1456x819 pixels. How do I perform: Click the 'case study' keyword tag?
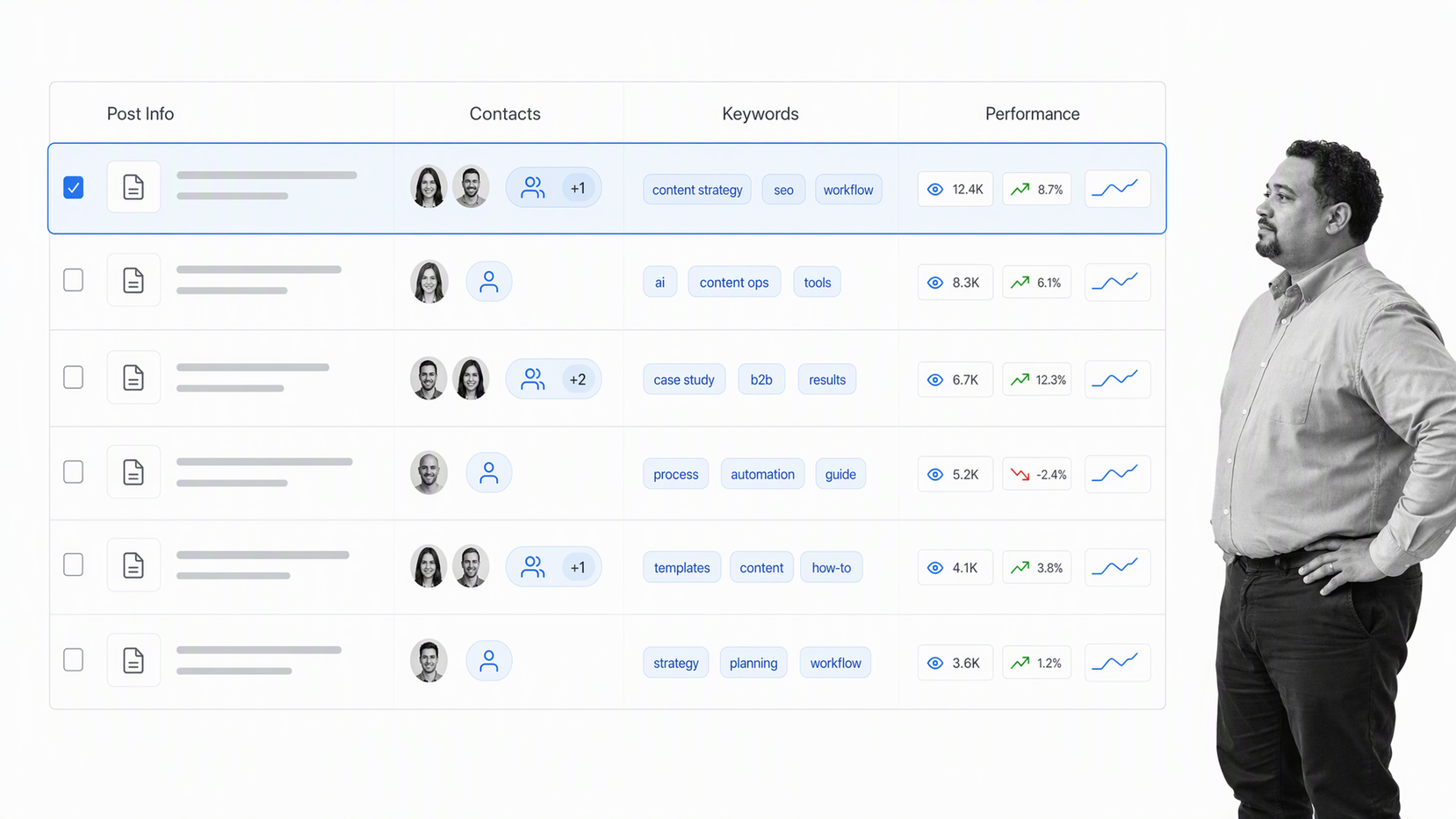pyautogui.click(x=684, y=380)
